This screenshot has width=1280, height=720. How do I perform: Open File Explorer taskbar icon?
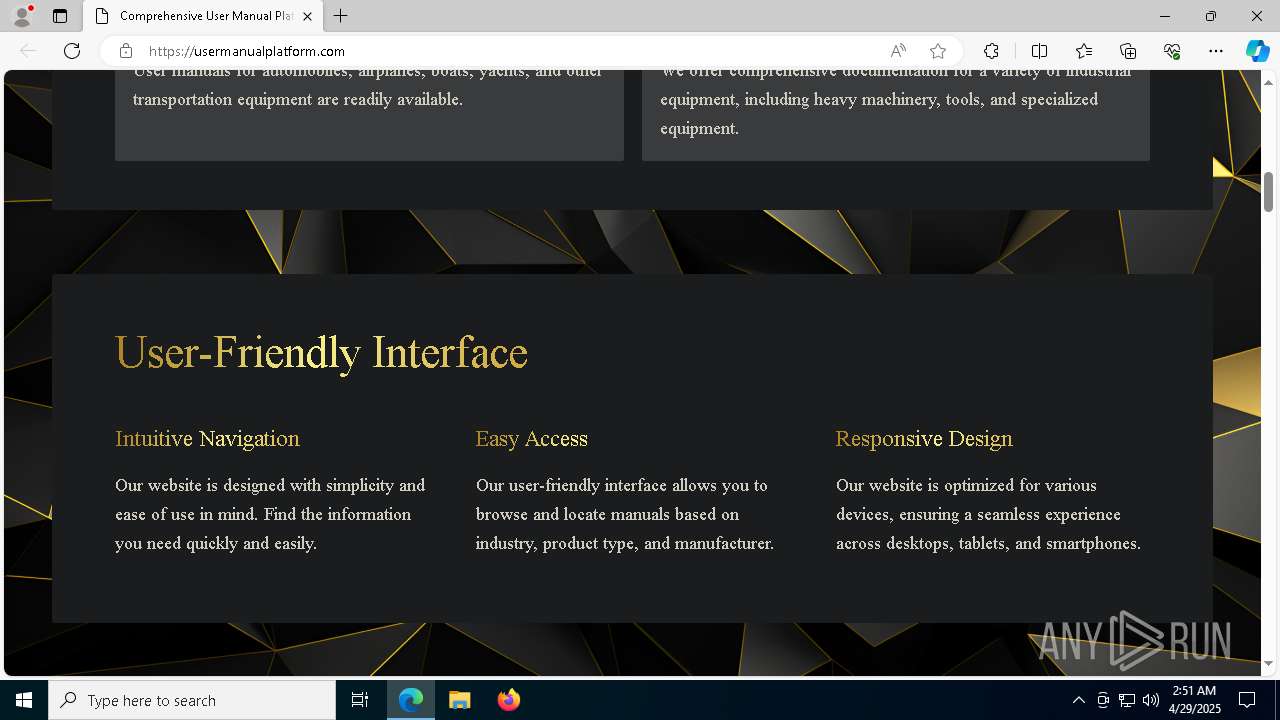[x=459, y=700]
